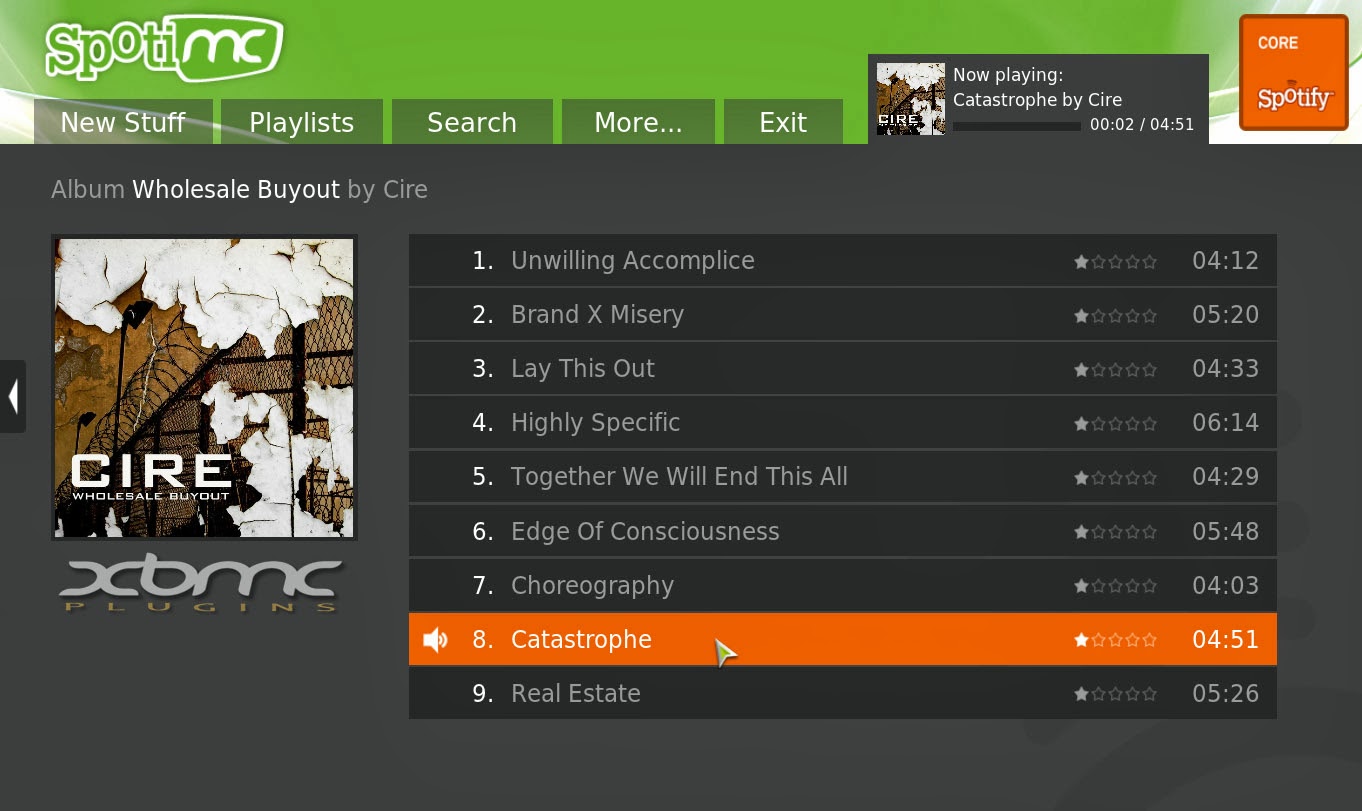
Task: Go to the New Stuff tab
Action: (122, 121)
